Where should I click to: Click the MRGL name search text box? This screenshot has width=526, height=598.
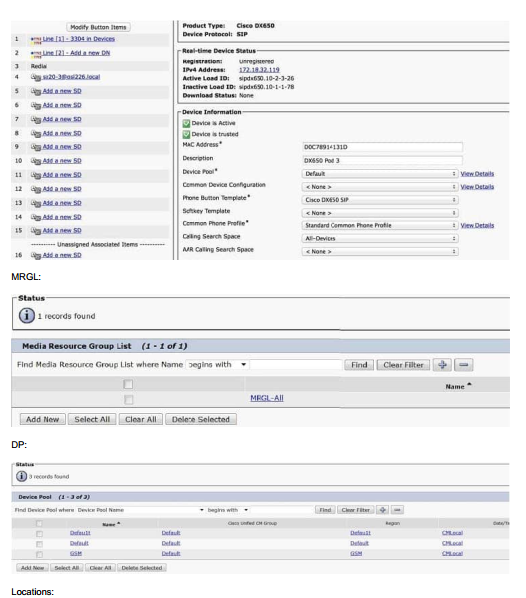click(x=296, y=365)
